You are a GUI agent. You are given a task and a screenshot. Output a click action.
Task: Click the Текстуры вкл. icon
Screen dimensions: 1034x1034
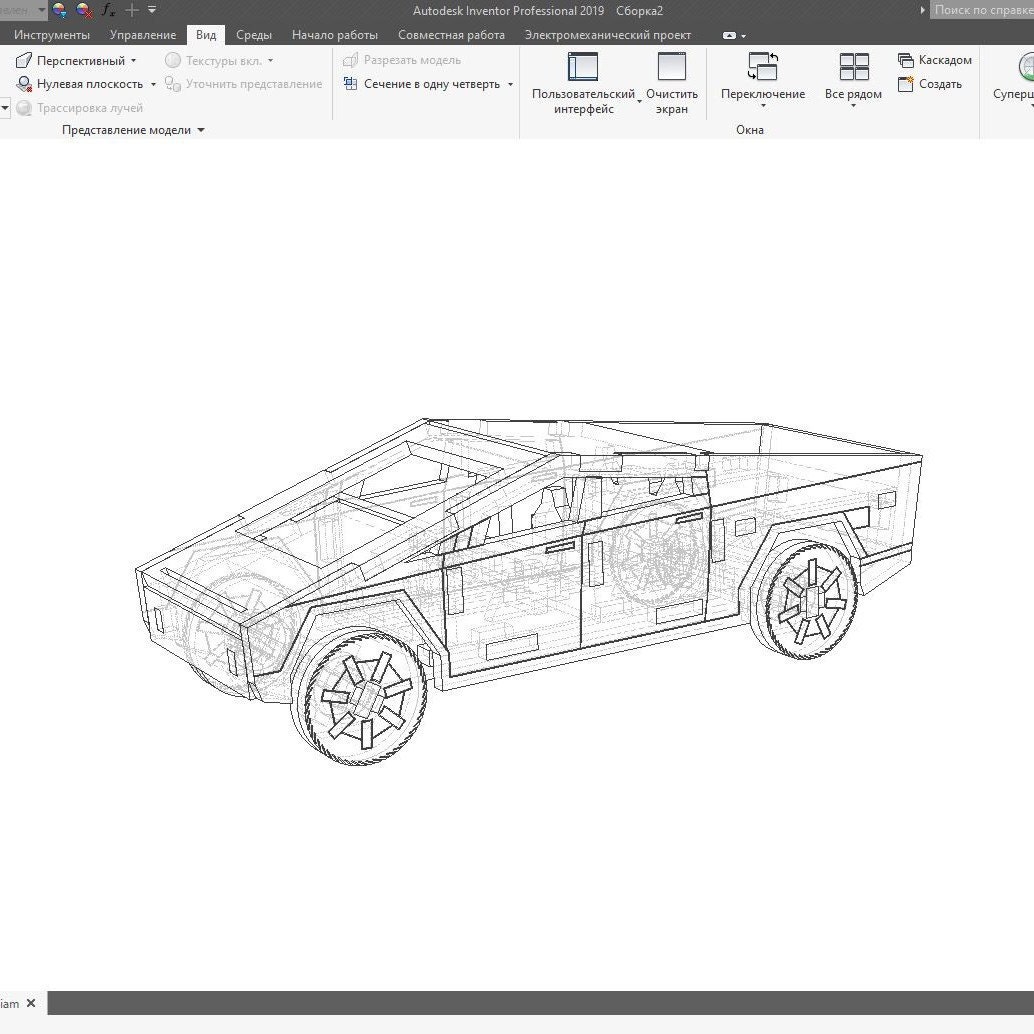173,61
